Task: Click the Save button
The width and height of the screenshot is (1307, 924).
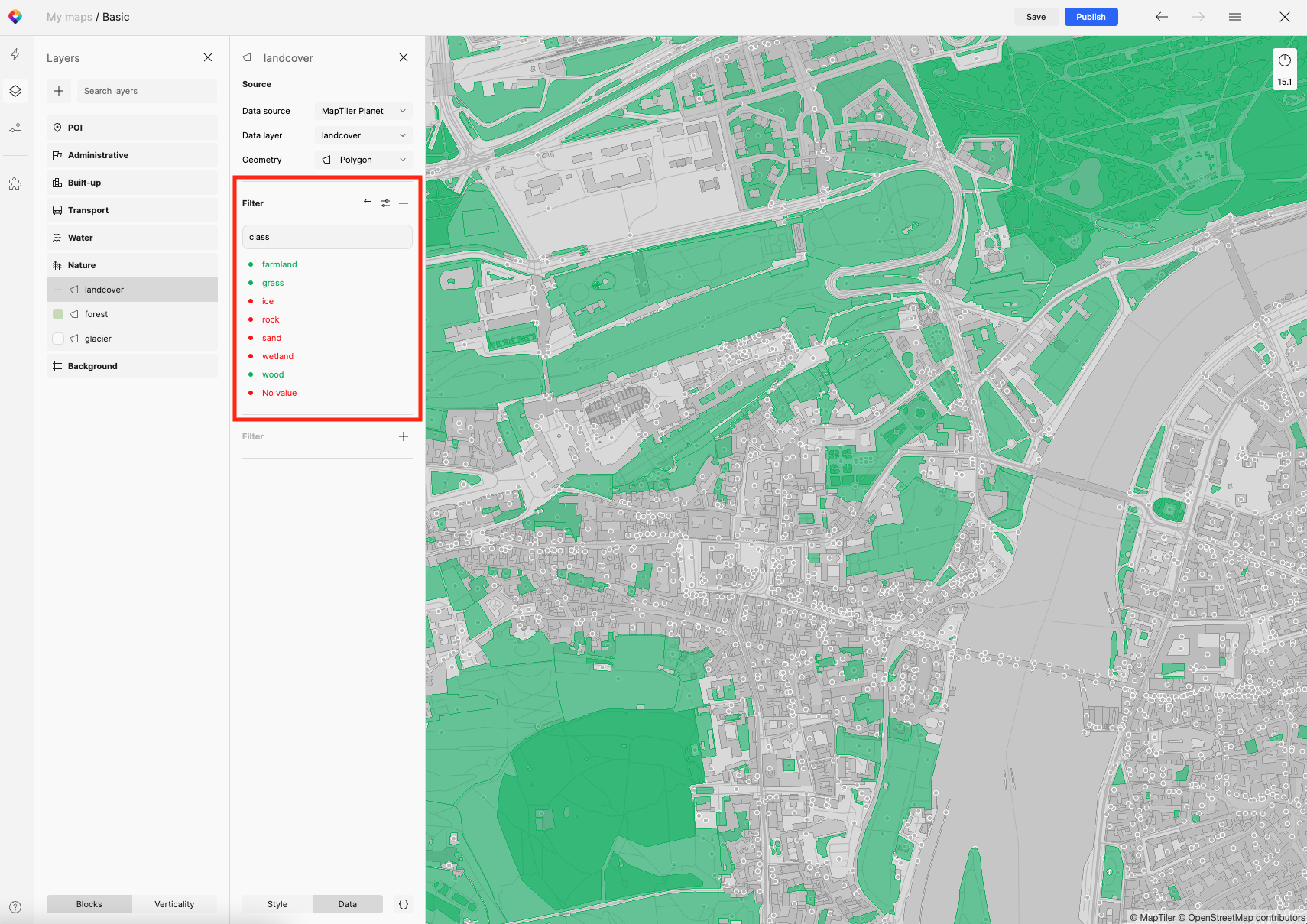Action: (x=1036, y=17)
